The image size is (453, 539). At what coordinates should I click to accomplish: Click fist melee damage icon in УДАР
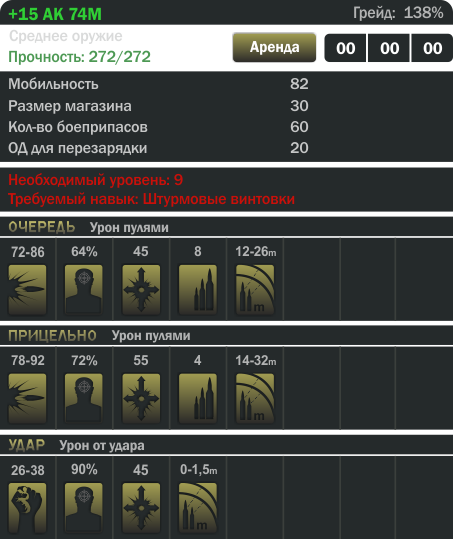tap(27, 508)
